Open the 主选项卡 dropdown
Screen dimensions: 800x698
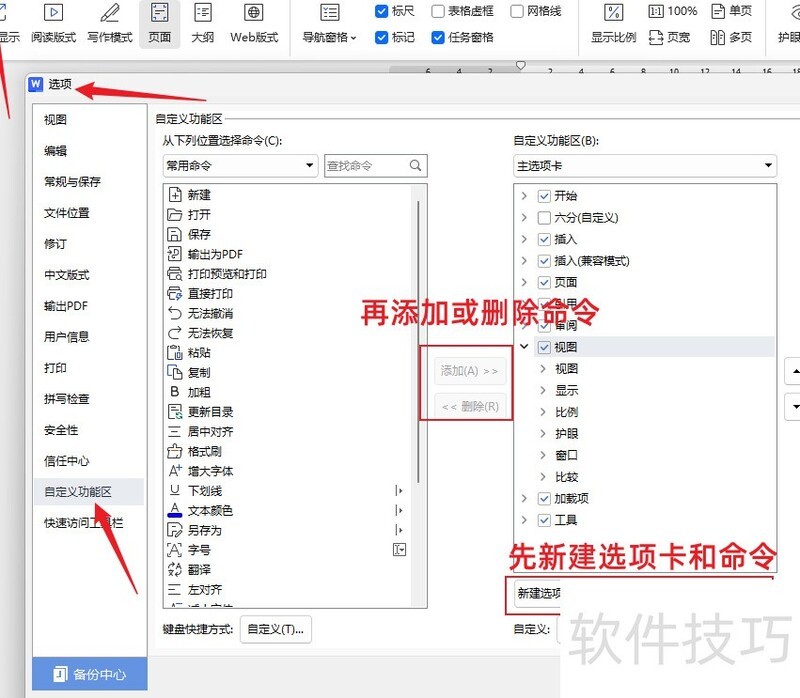[x=645, y=166]
